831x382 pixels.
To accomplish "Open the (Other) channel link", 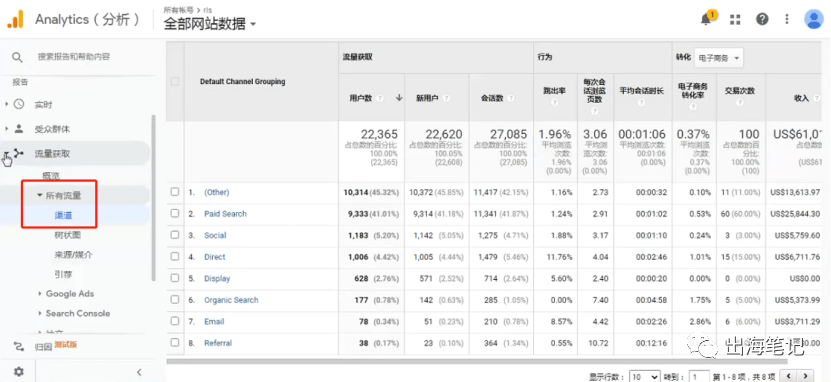I will click(x=217, y=192).
